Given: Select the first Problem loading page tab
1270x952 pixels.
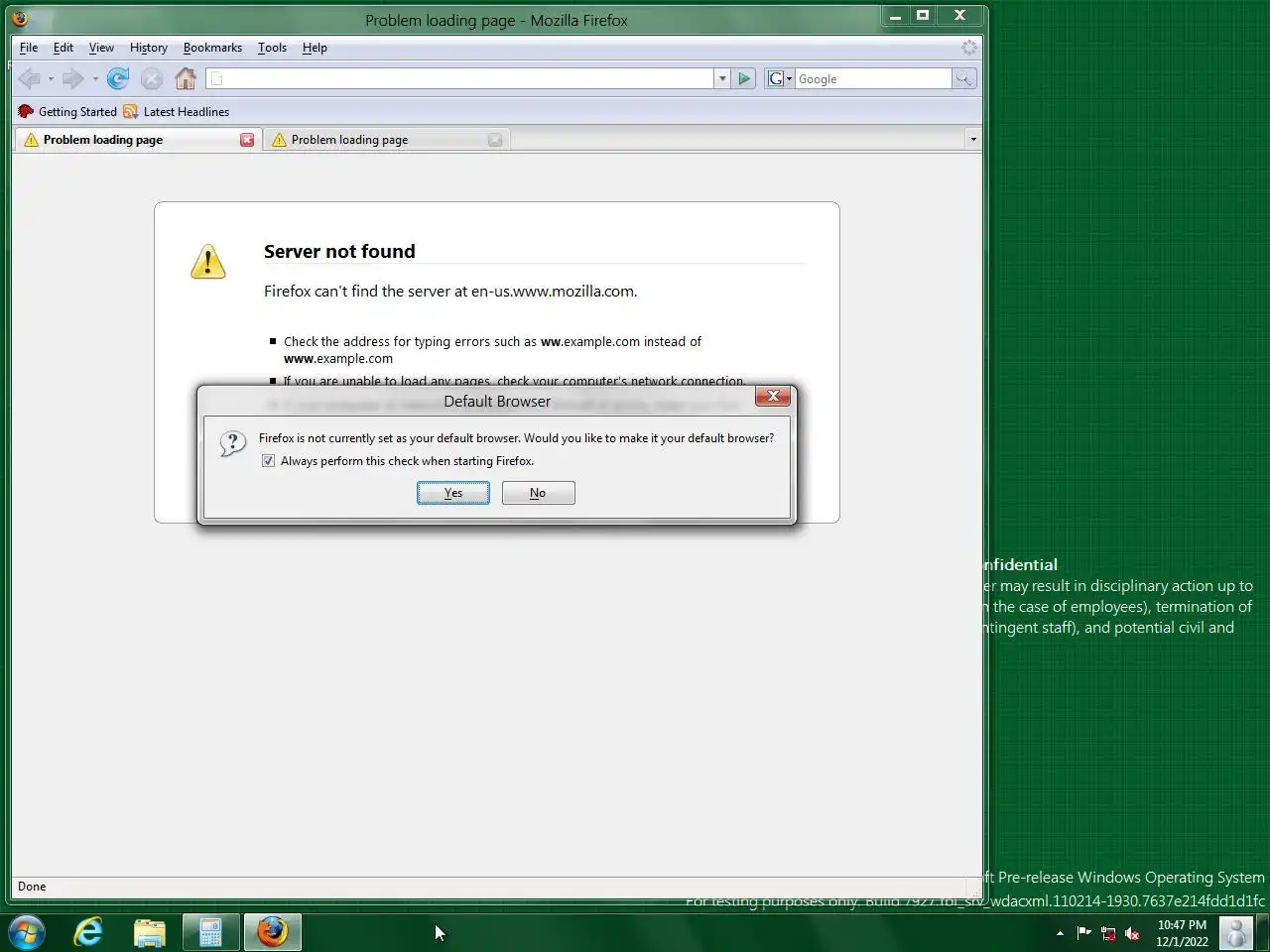Looking at the screenshot, I should (136, 140).
